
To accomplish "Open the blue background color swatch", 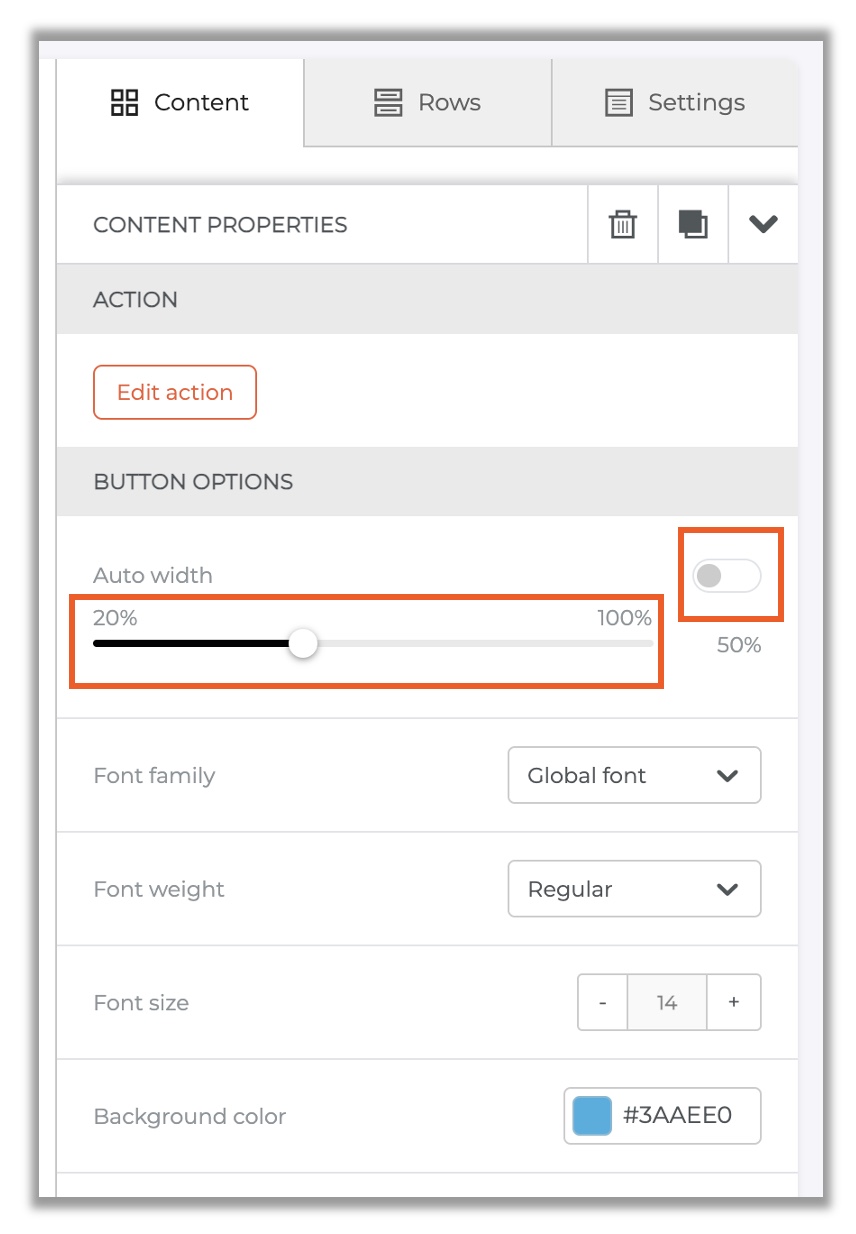I will click(592, 1116).
